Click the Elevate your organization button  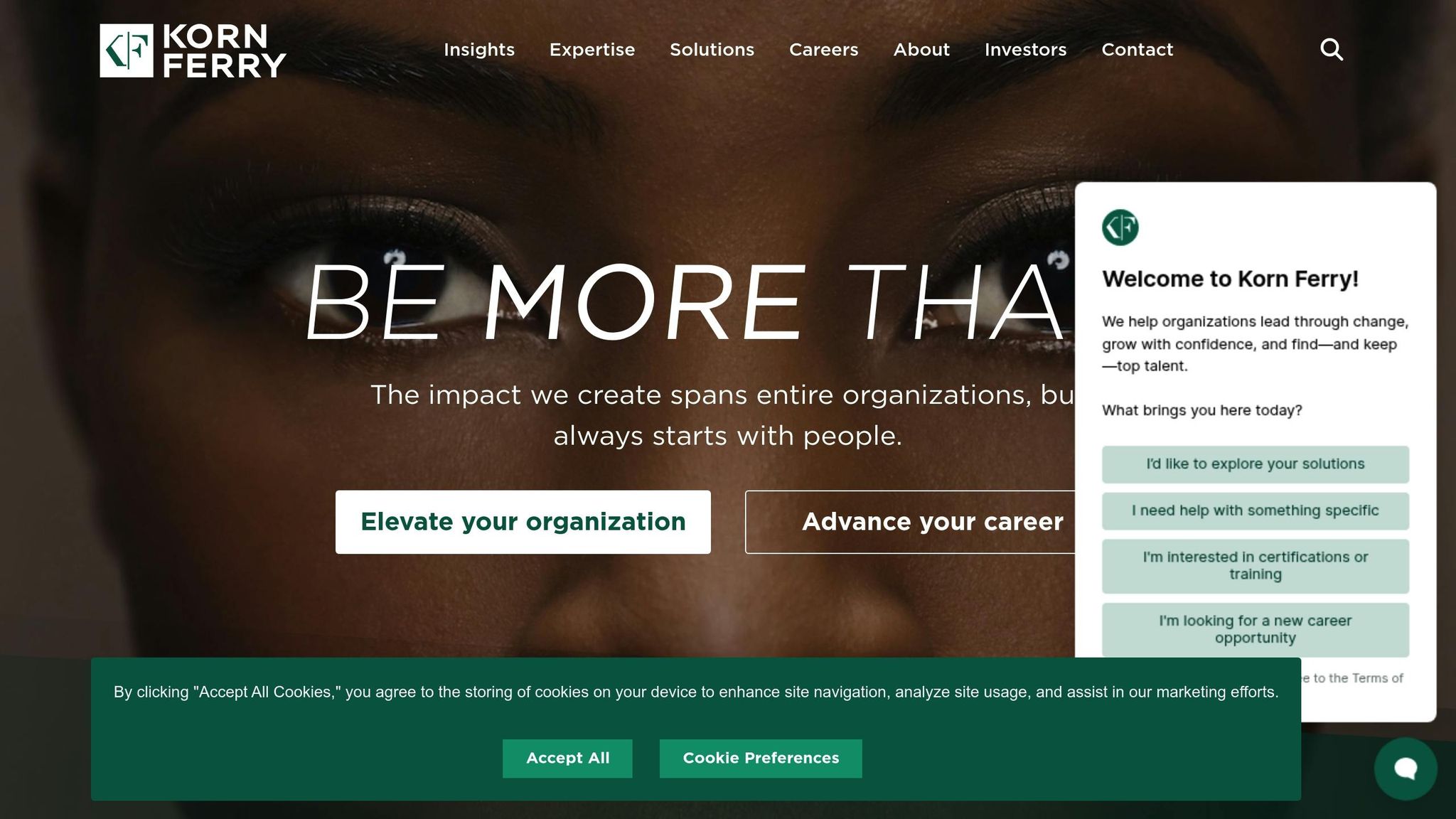click(523, 522)
